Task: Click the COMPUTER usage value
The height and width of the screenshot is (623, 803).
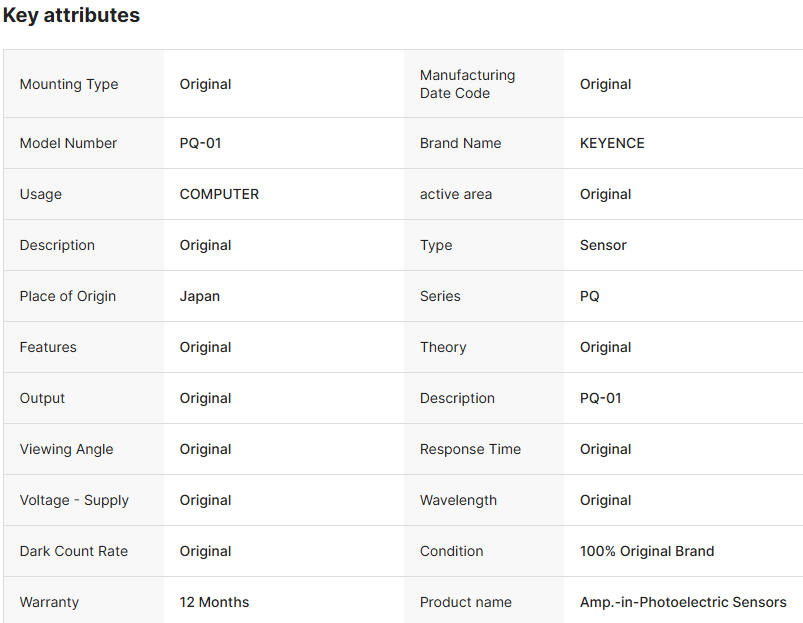Action: (219, 194)
